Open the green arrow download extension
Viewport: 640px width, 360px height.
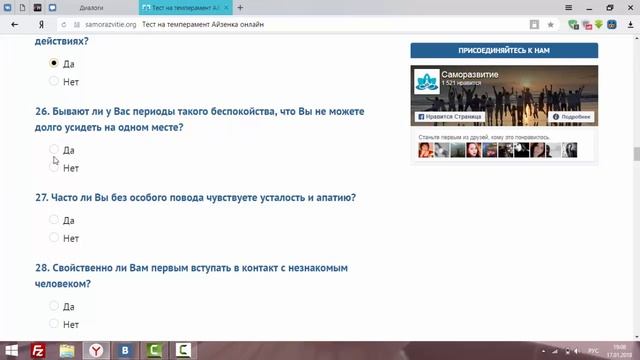coord(599,24)
